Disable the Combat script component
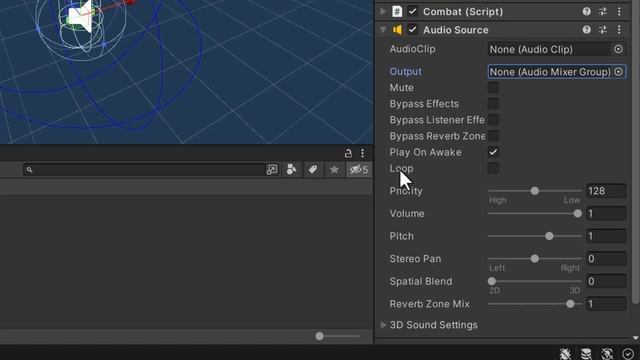The height and width of the screenshot is (360, 640). (412, 11)
